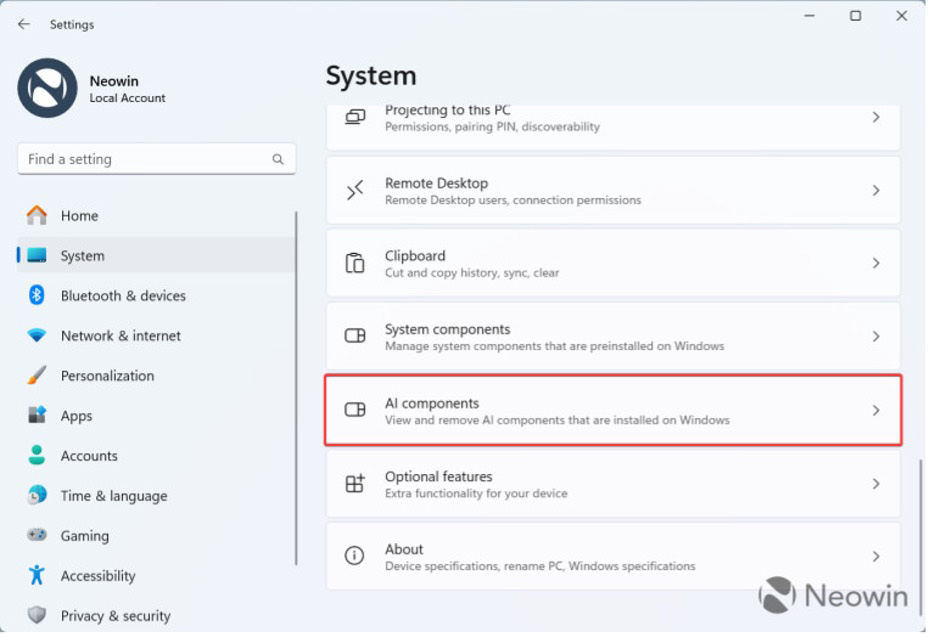
Task: Click the Privacy & security shield icon
Action: [37, 615]
